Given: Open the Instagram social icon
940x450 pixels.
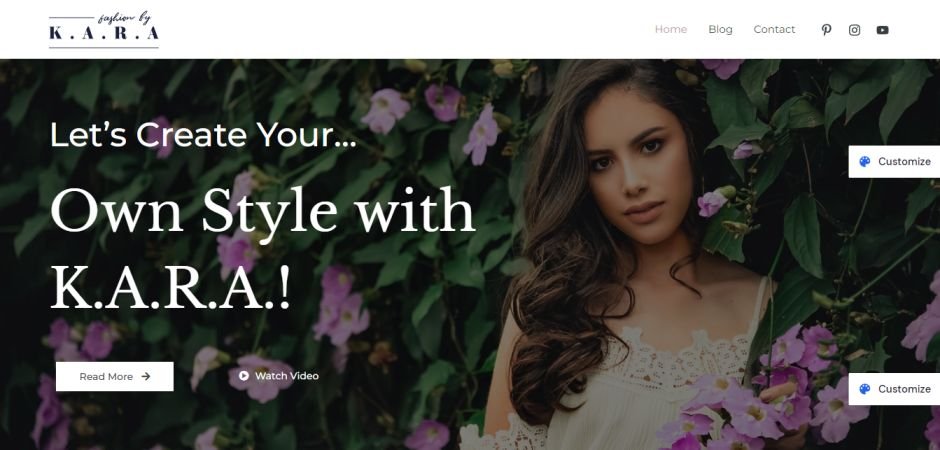Looking at the screenshot, I should click(854, 30).
